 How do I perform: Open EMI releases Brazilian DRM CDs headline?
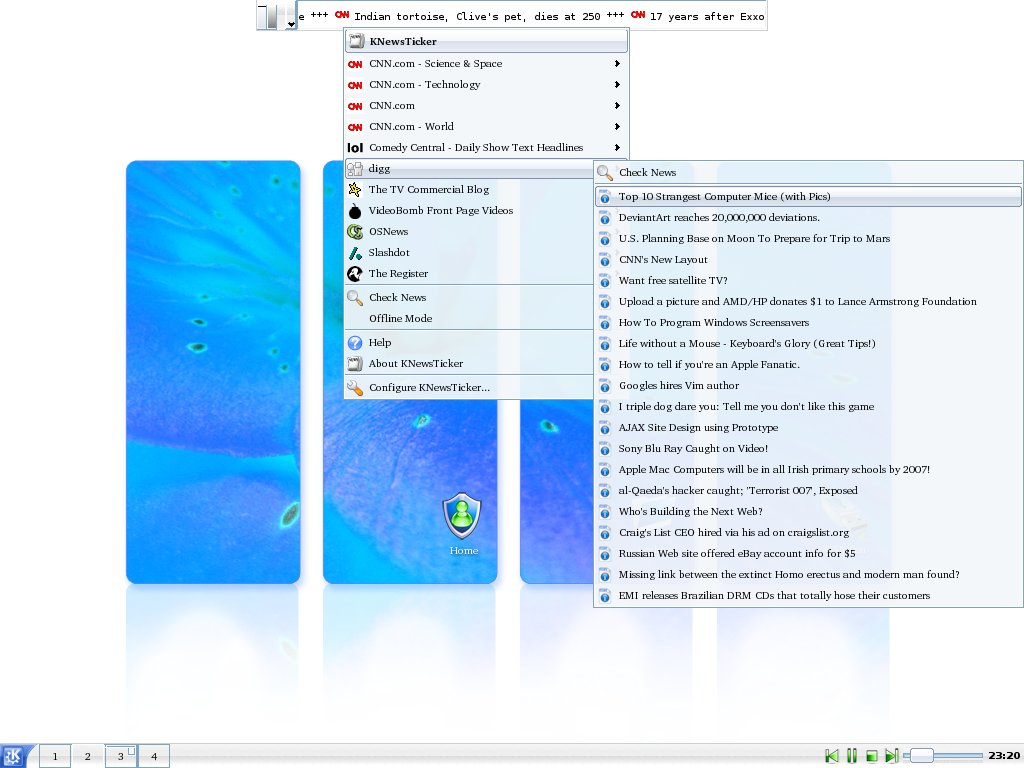pyautogui.click(x=808, y=595)
